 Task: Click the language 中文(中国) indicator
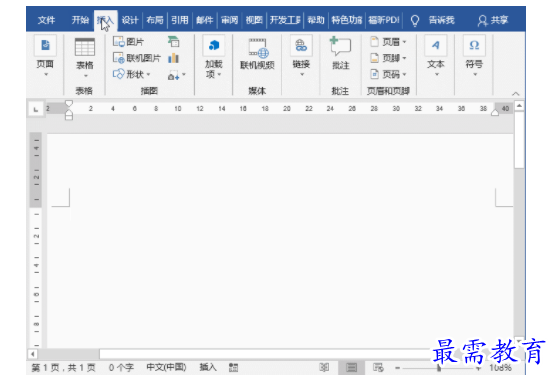166,367
